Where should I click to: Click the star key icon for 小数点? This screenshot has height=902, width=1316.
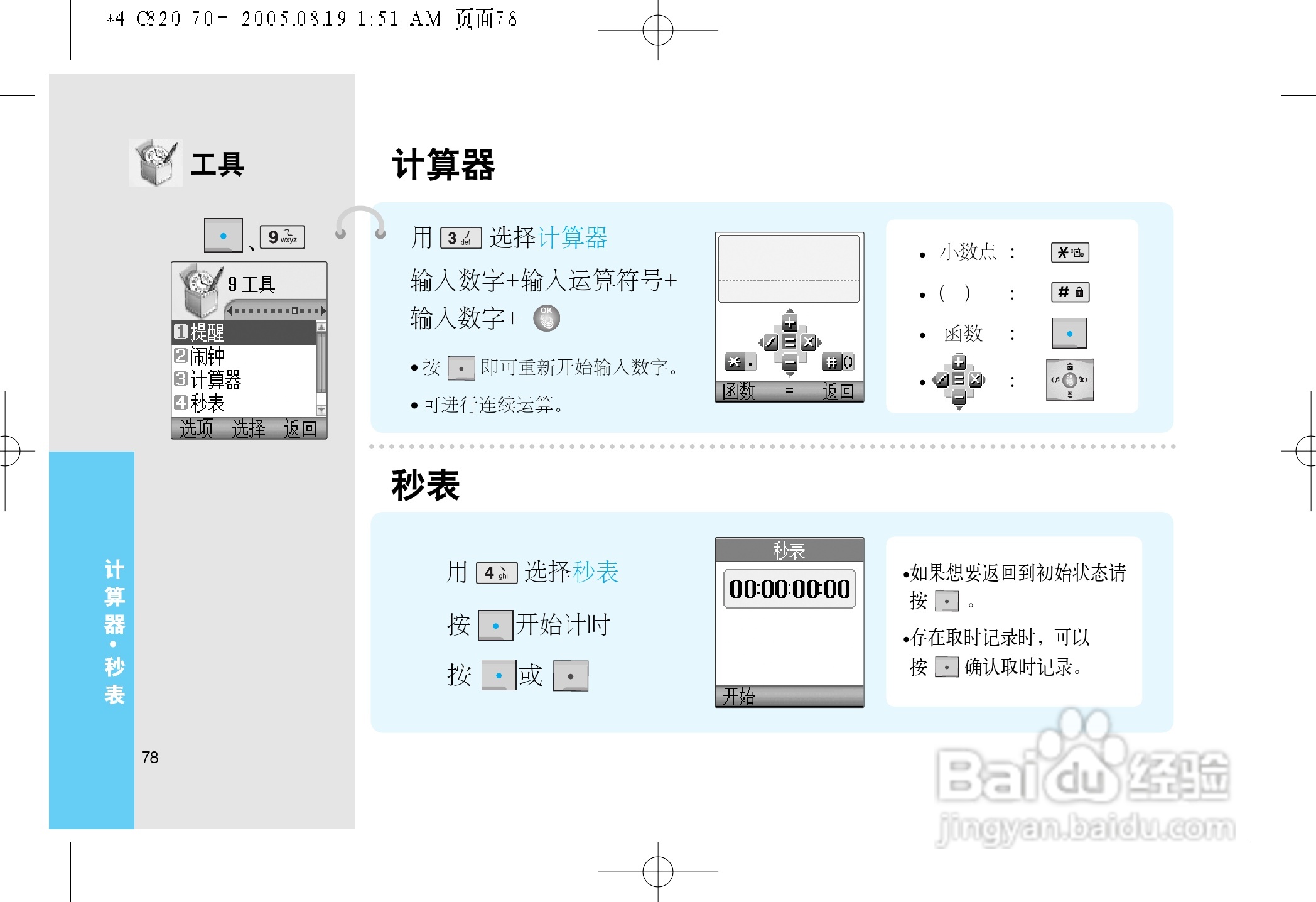pos(1069,253)
